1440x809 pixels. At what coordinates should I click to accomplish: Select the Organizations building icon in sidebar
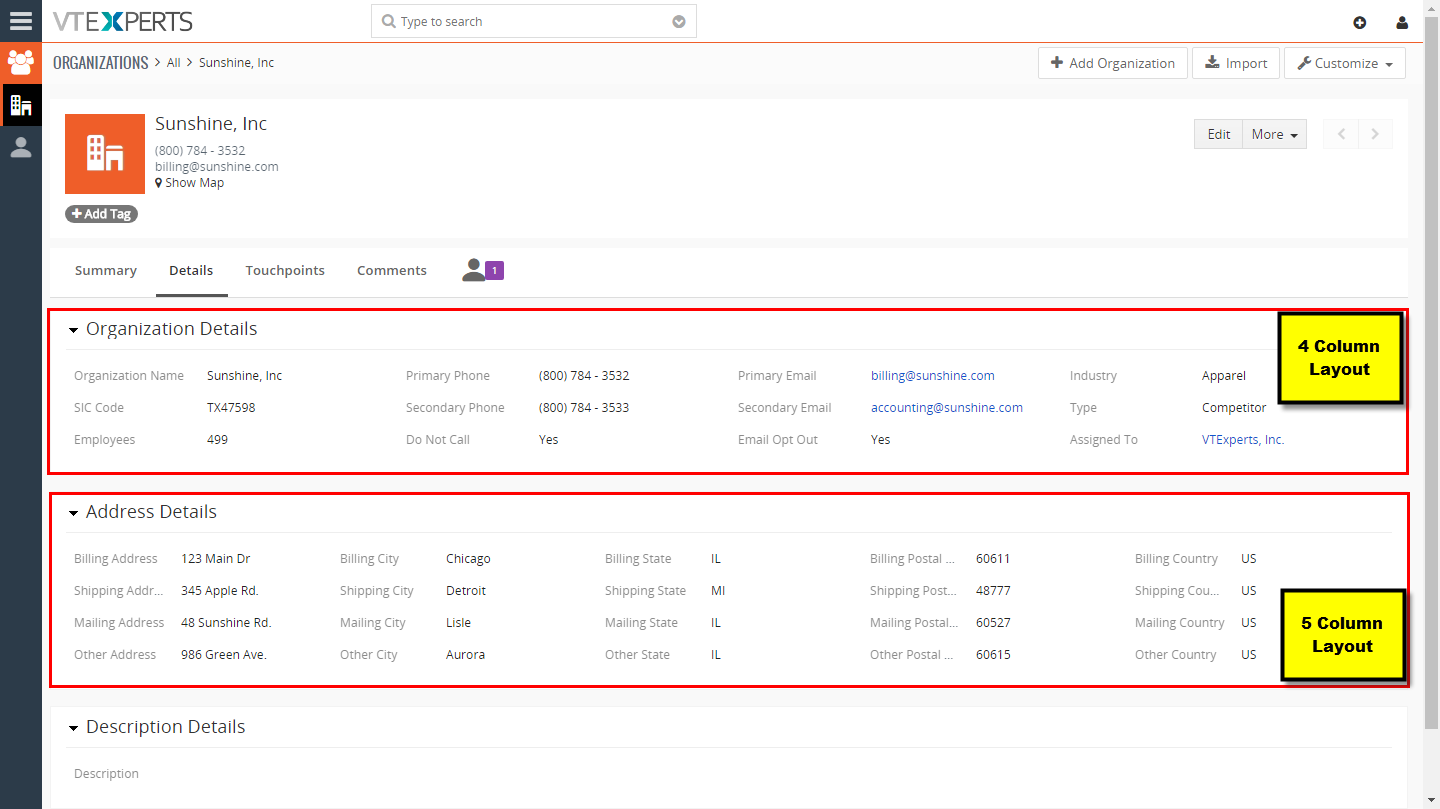click(21, 105)
